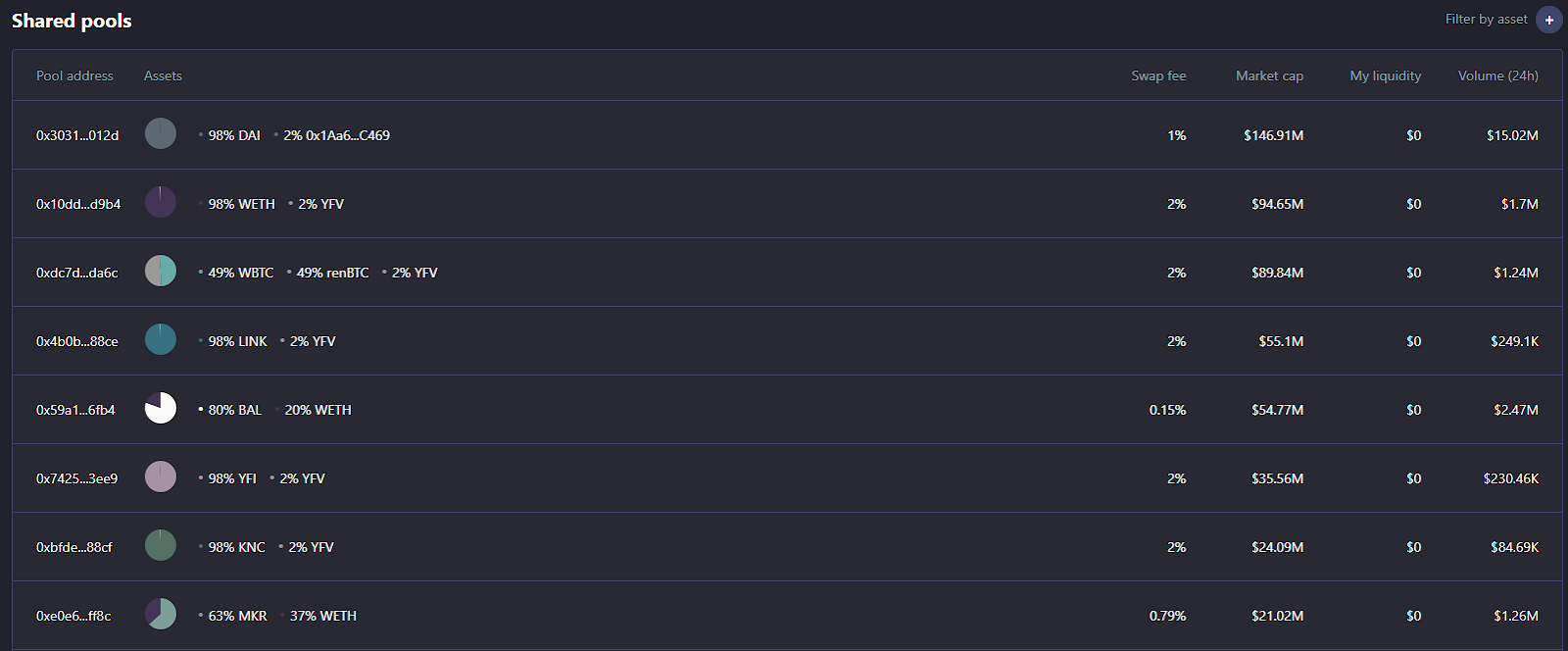Click the LINK pool pie chart icon
The height and width of the screenshot is (651, 1568).
point(161,339)
